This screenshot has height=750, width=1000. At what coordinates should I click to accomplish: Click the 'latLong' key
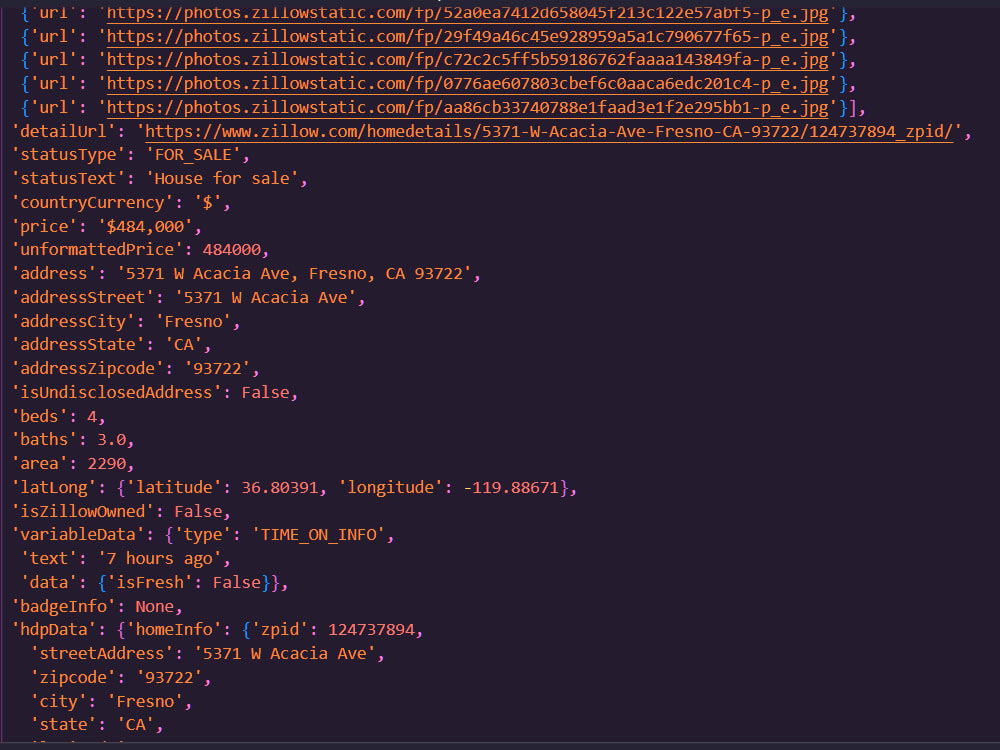pos(54,488)
